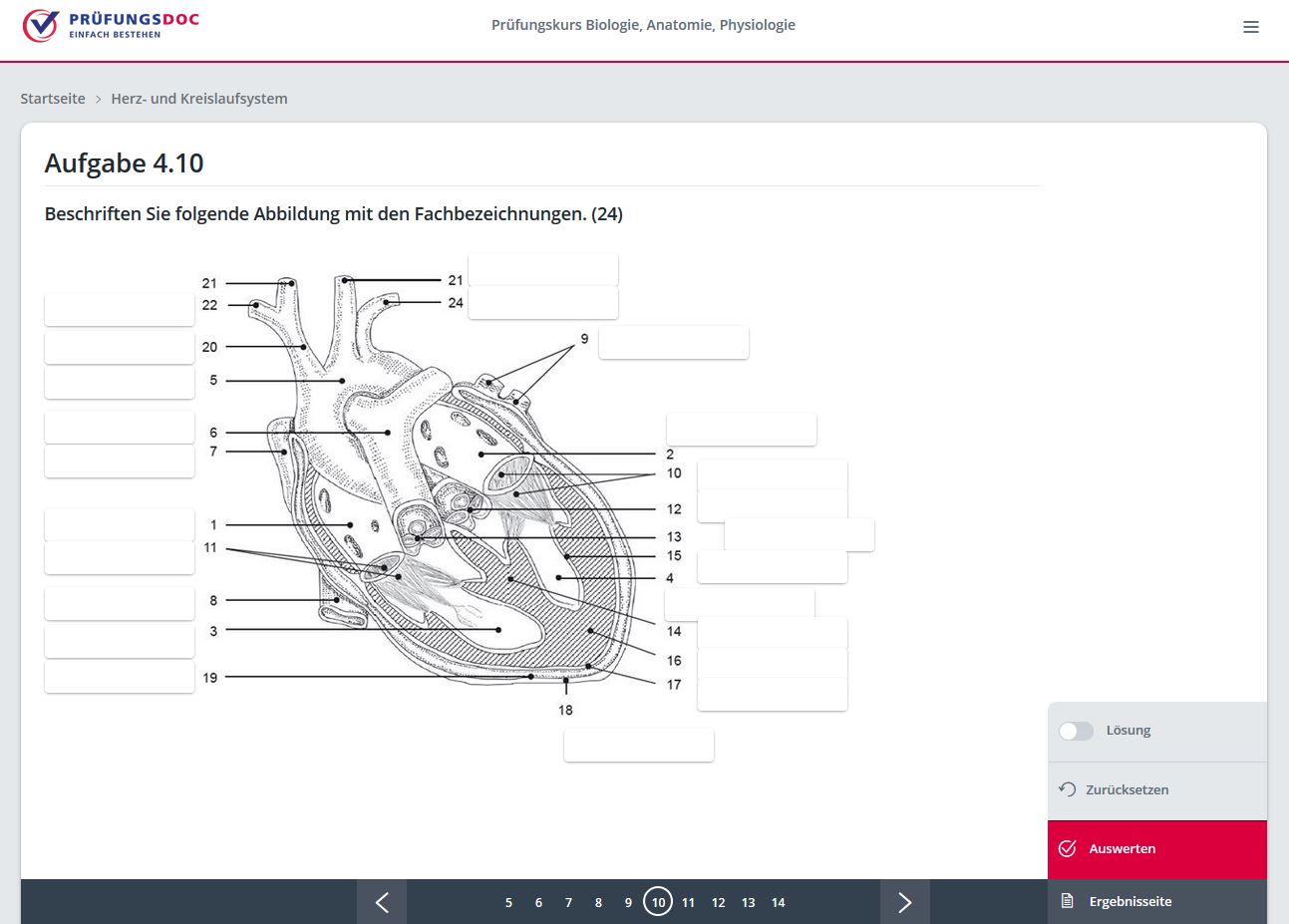
Task: Go to the next exercise arrow
Action: 904,902
